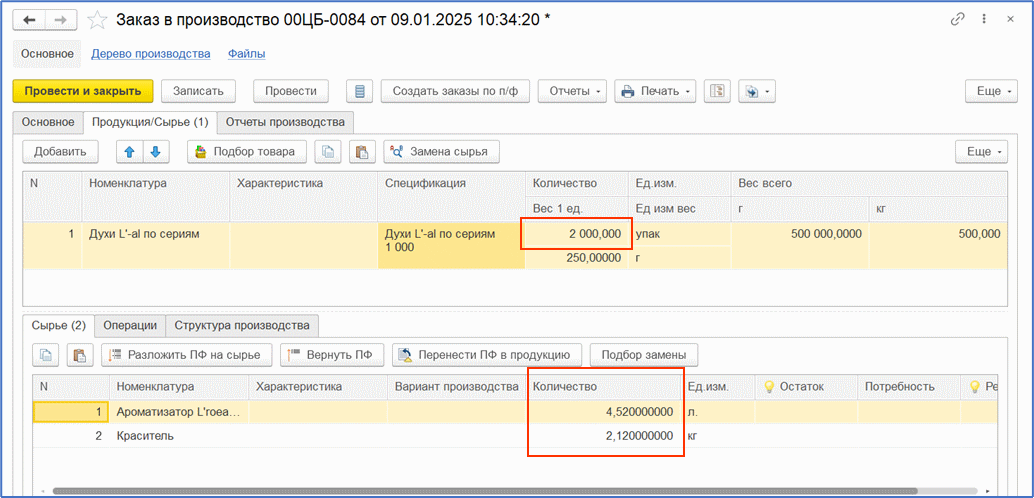Expand the top-right Еще menu
The image size is (1034, 498).
coord(990,91)
